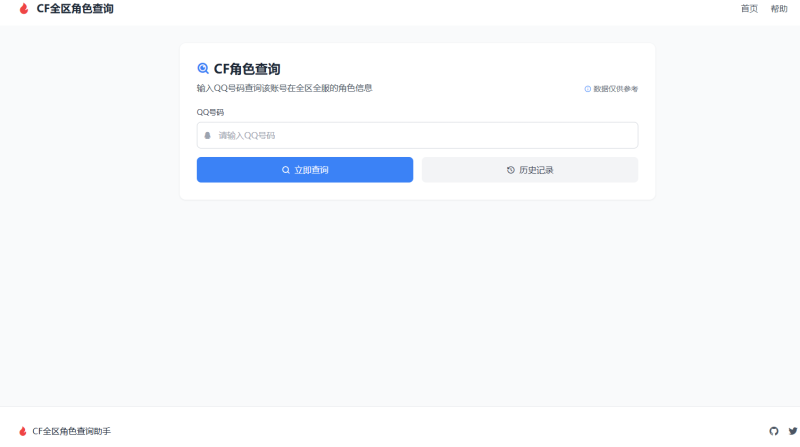Open the Twitter icon in footer

coord(793,431)
